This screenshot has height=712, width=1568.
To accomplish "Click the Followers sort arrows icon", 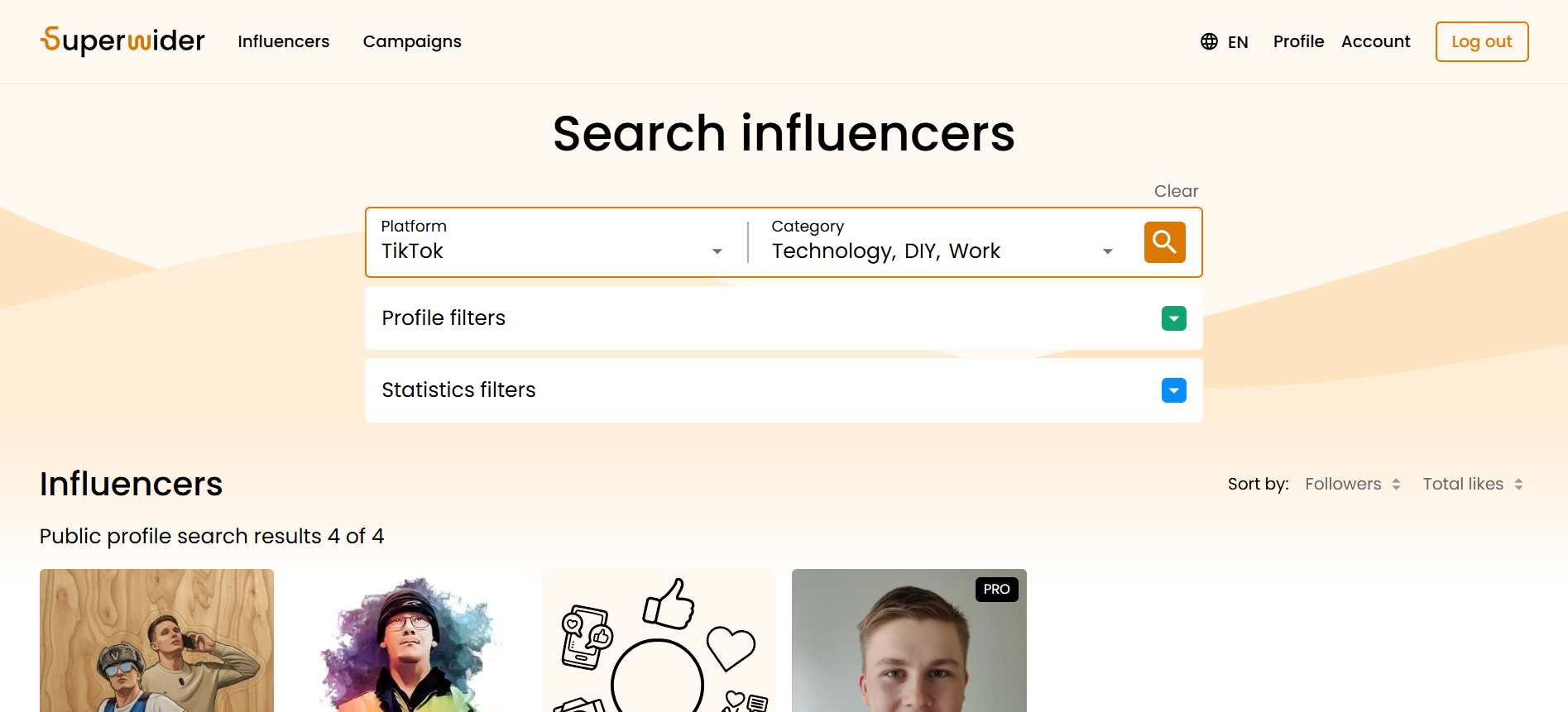I will click(1396, 485).
